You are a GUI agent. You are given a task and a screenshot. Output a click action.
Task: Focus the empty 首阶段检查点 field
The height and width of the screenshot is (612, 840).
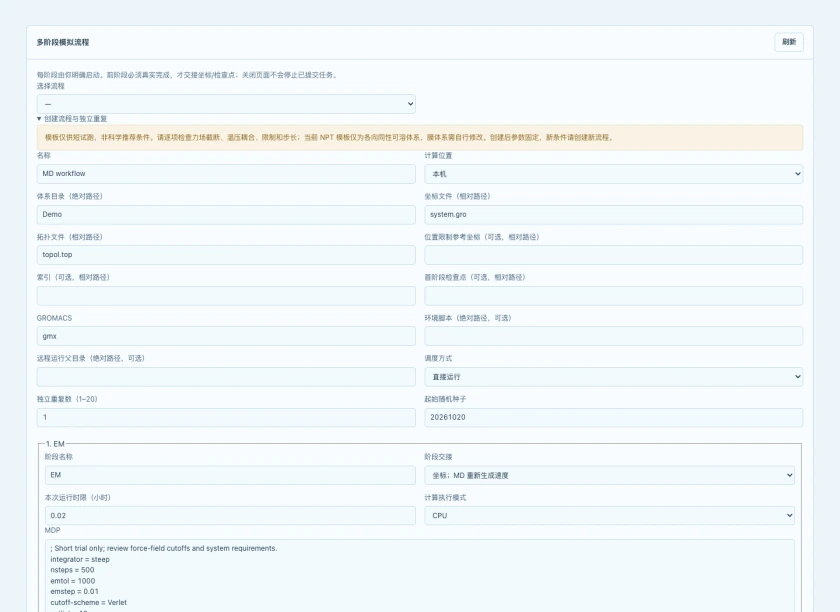(x=613, y=295)
